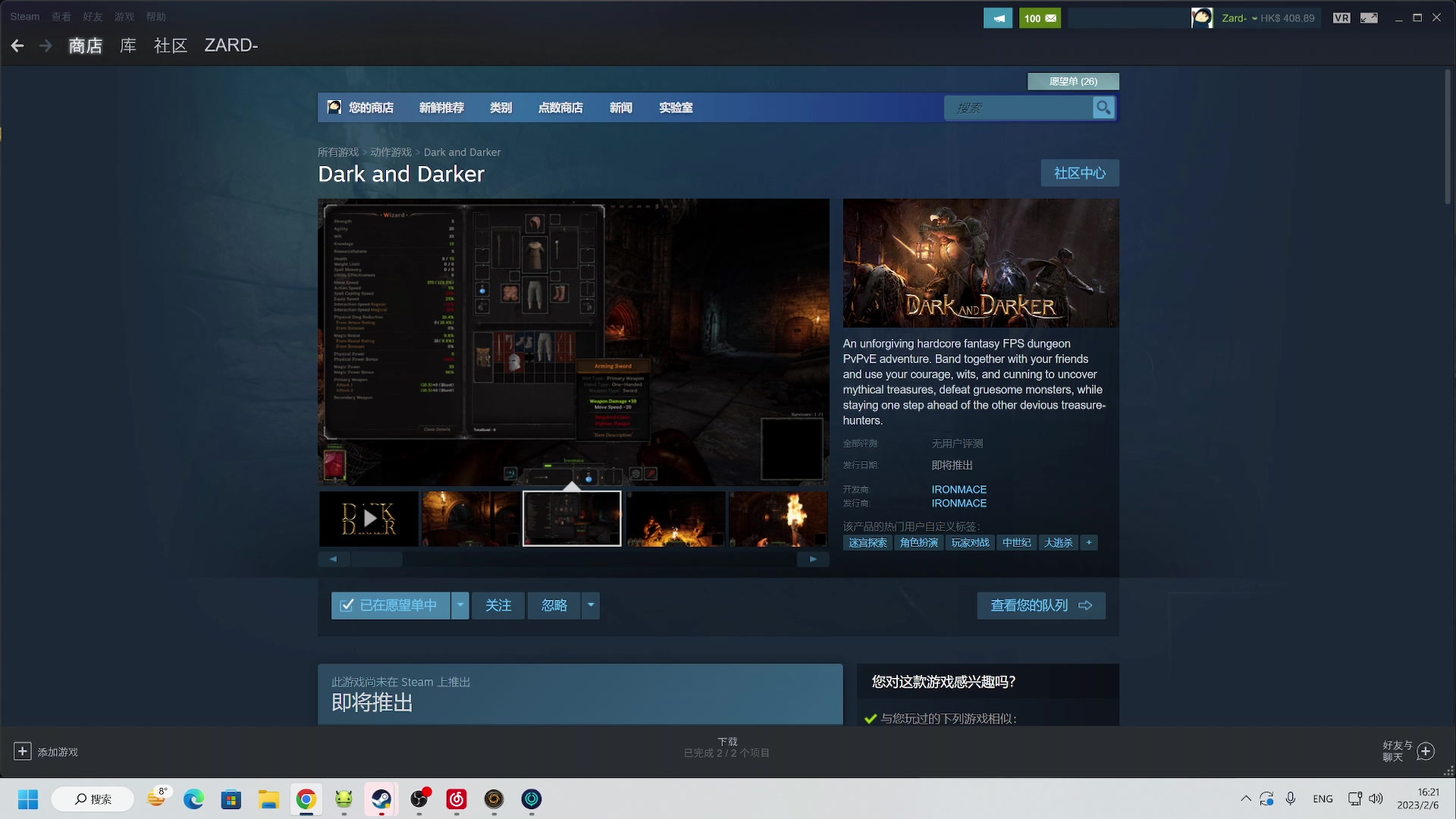Enable VR mode icon

pos(1341,18)
